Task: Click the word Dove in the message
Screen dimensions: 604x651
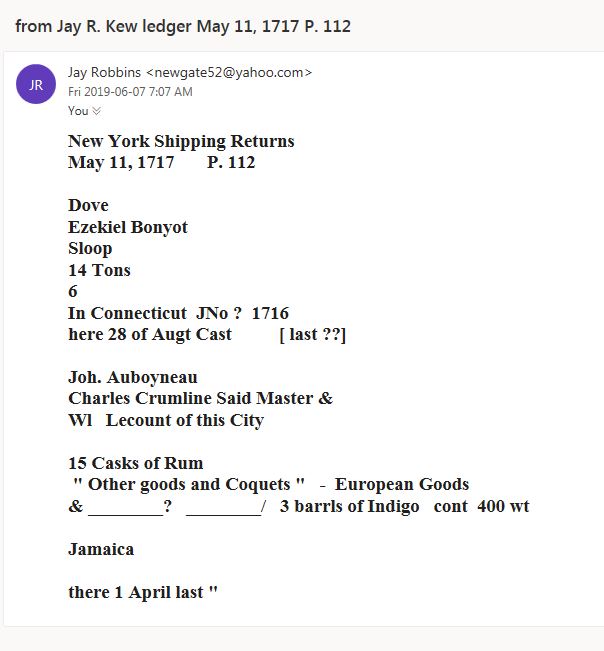Action: (x=88, y=206)
